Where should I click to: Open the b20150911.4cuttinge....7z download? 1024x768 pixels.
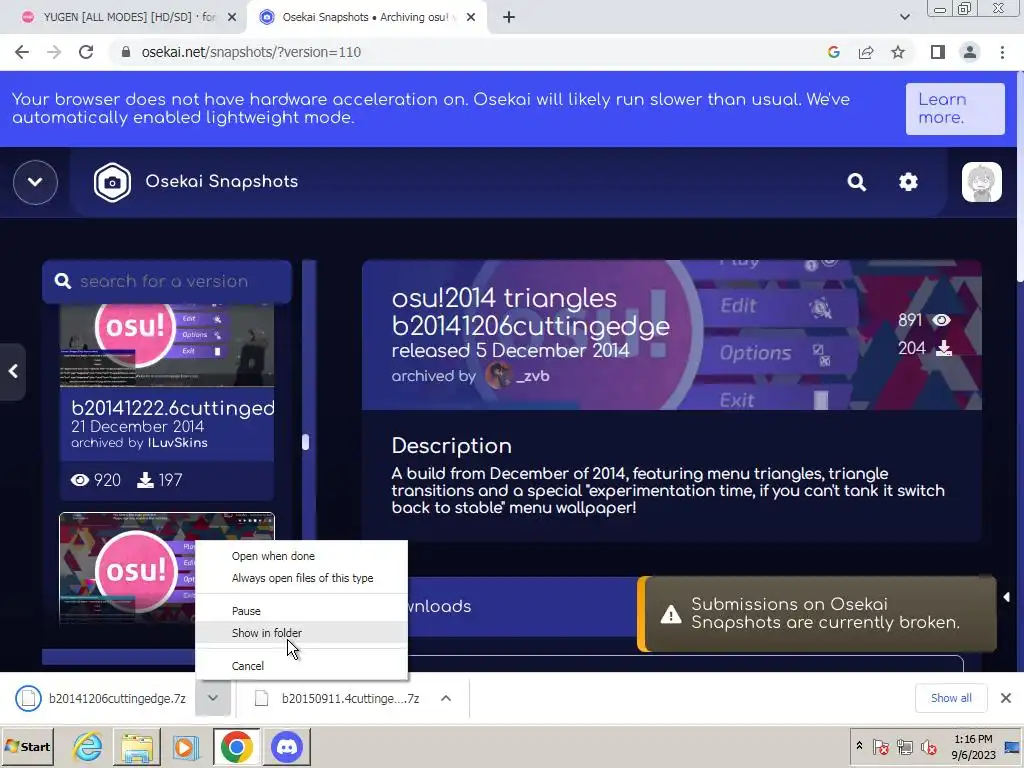pyautogui.click(x=338, y=699)
